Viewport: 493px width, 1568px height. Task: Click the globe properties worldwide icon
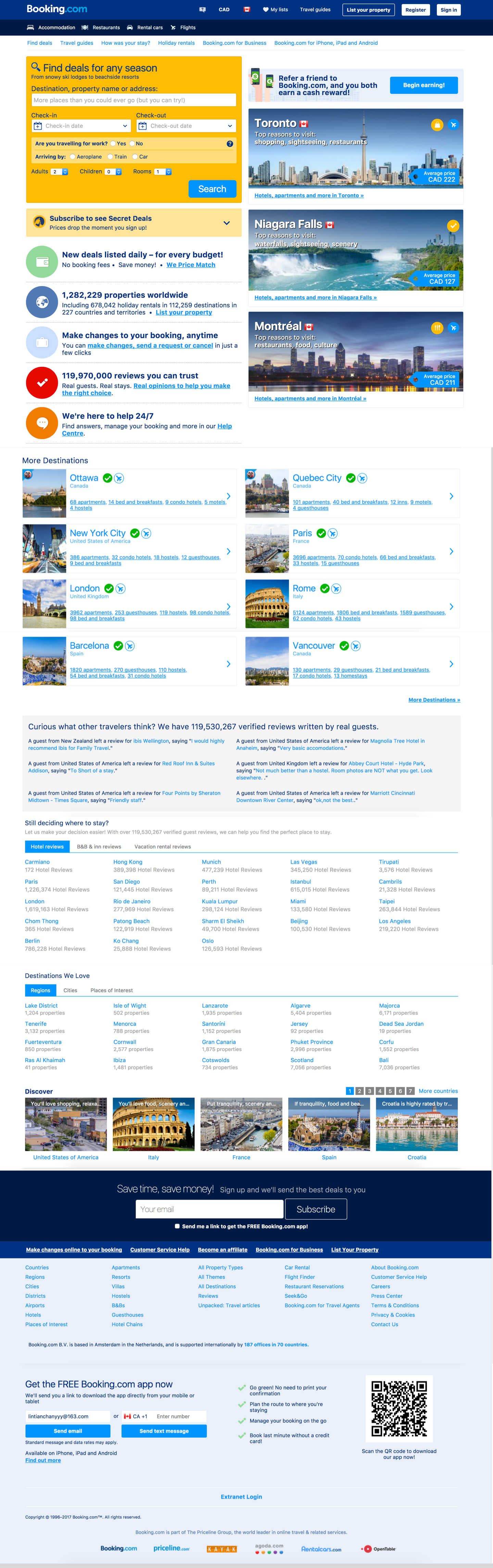pyautogui.click(x=42, y=302)
